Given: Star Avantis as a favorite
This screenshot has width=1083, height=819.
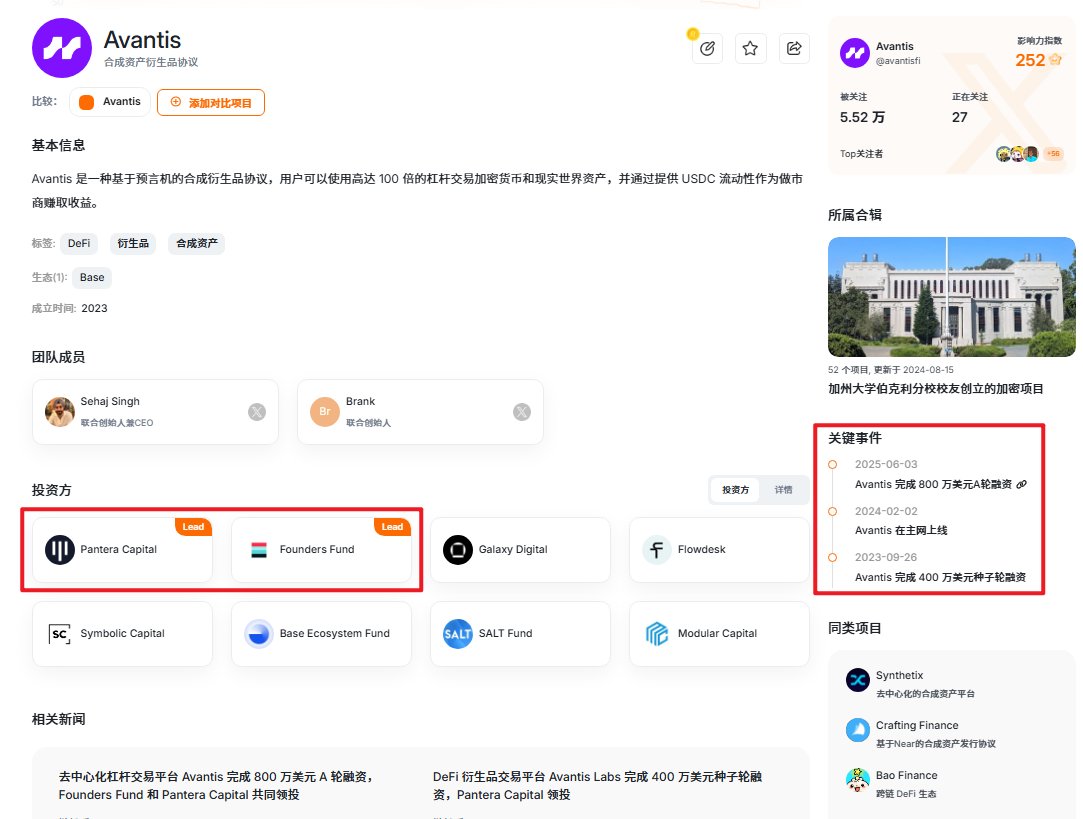Looking at the screenshot, I should point(750,48).
